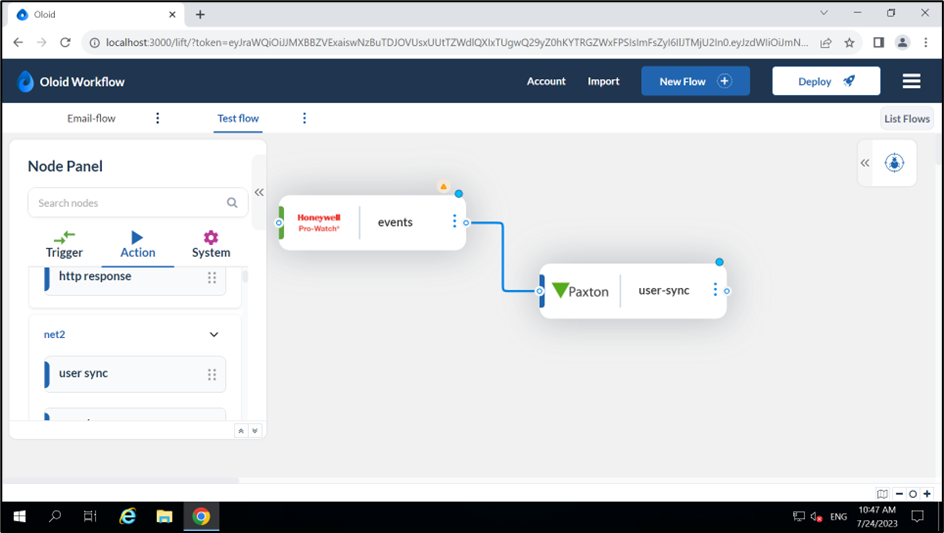
Task: Click events node output port
Action: (x=466, y=223)
